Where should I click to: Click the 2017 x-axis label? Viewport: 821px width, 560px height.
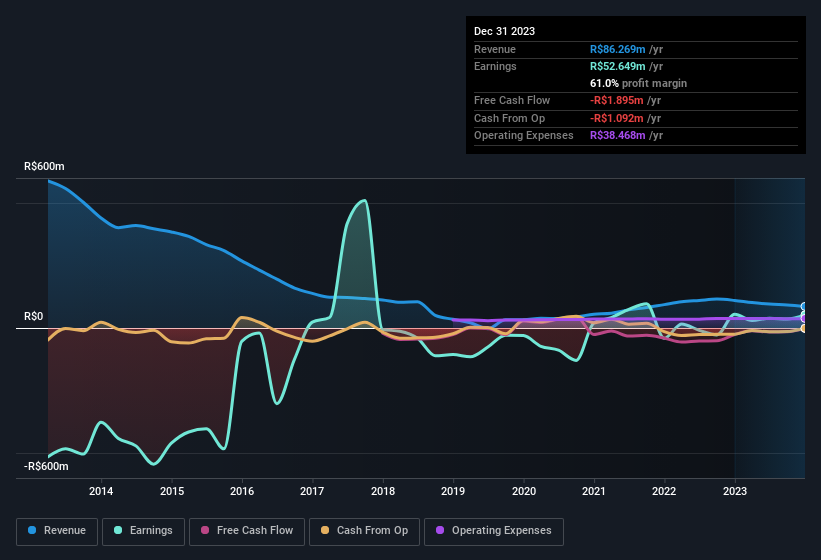click(312, 491)
